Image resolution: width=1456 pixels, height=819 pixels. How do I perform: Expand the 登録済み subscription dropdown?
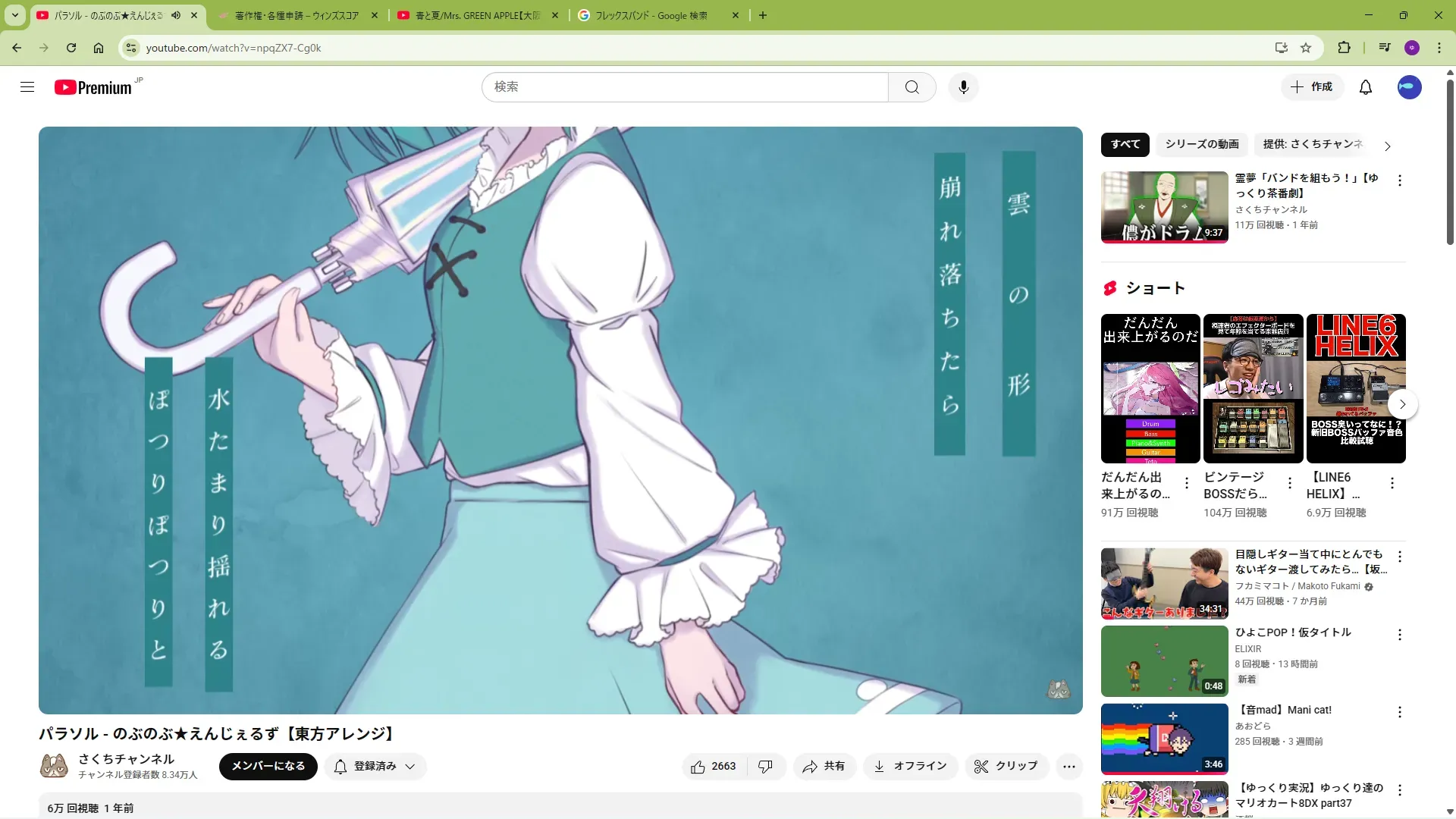[376, 767]
